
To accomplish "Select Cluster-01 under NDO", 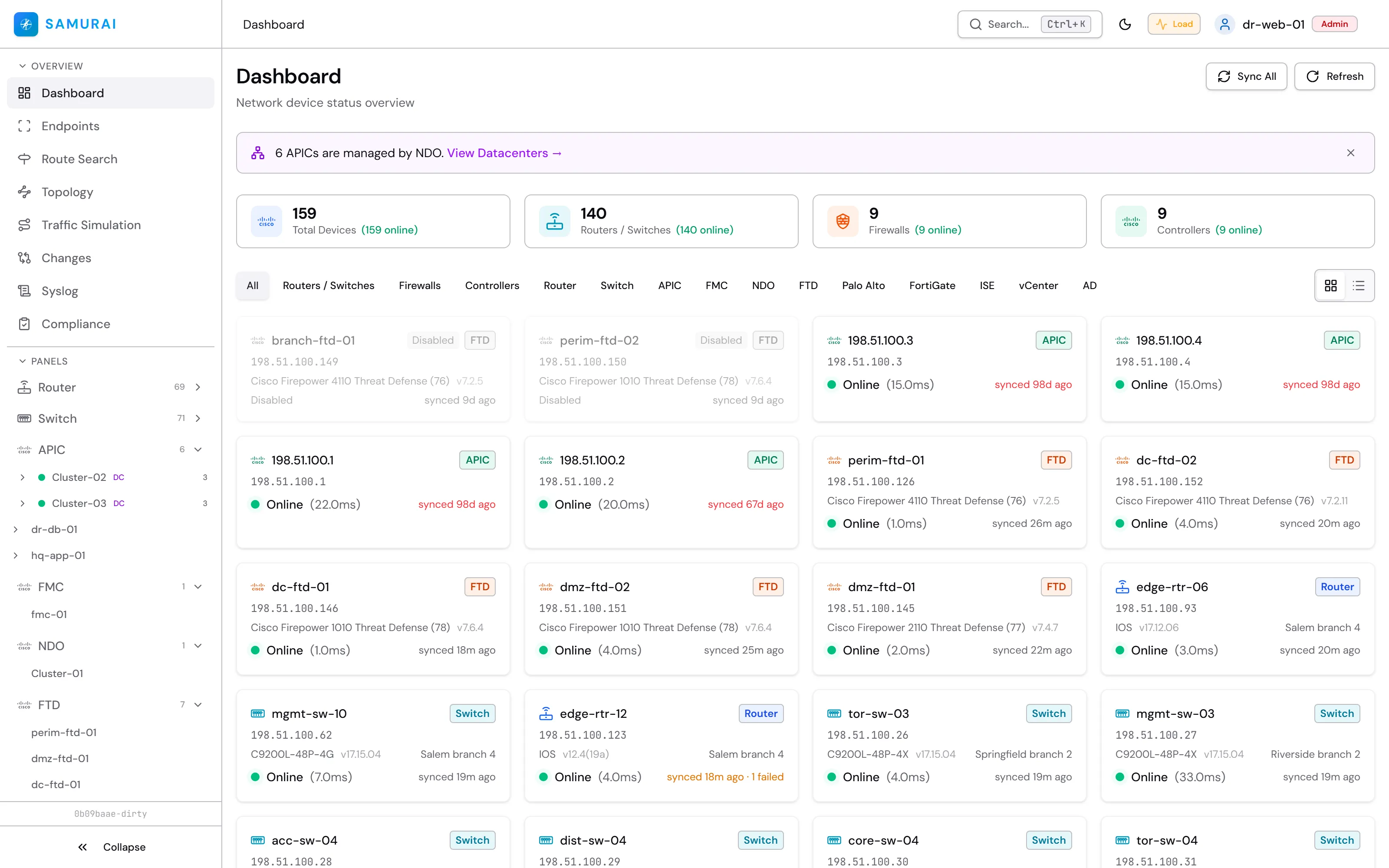I will coord(57,674).
